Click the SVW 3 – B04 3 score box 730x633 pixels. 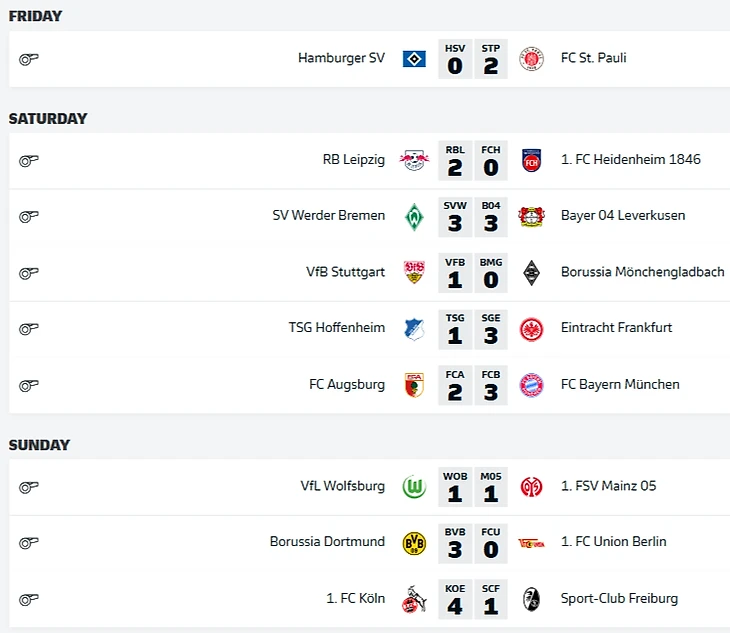[473, 217]
